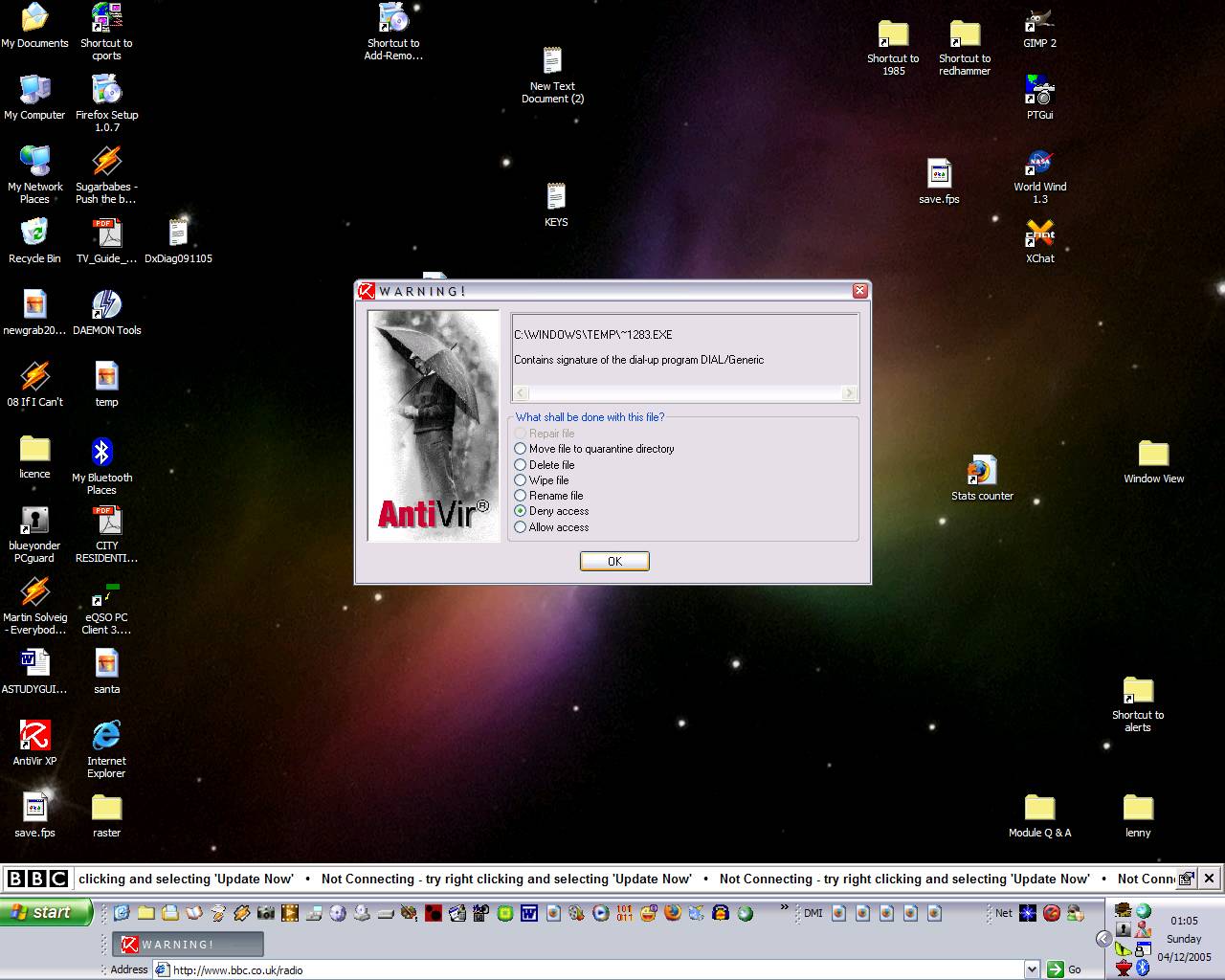Select the KEYS text file icon
The height and width of the screenshot is (980, 1225).
pos(556,205)
